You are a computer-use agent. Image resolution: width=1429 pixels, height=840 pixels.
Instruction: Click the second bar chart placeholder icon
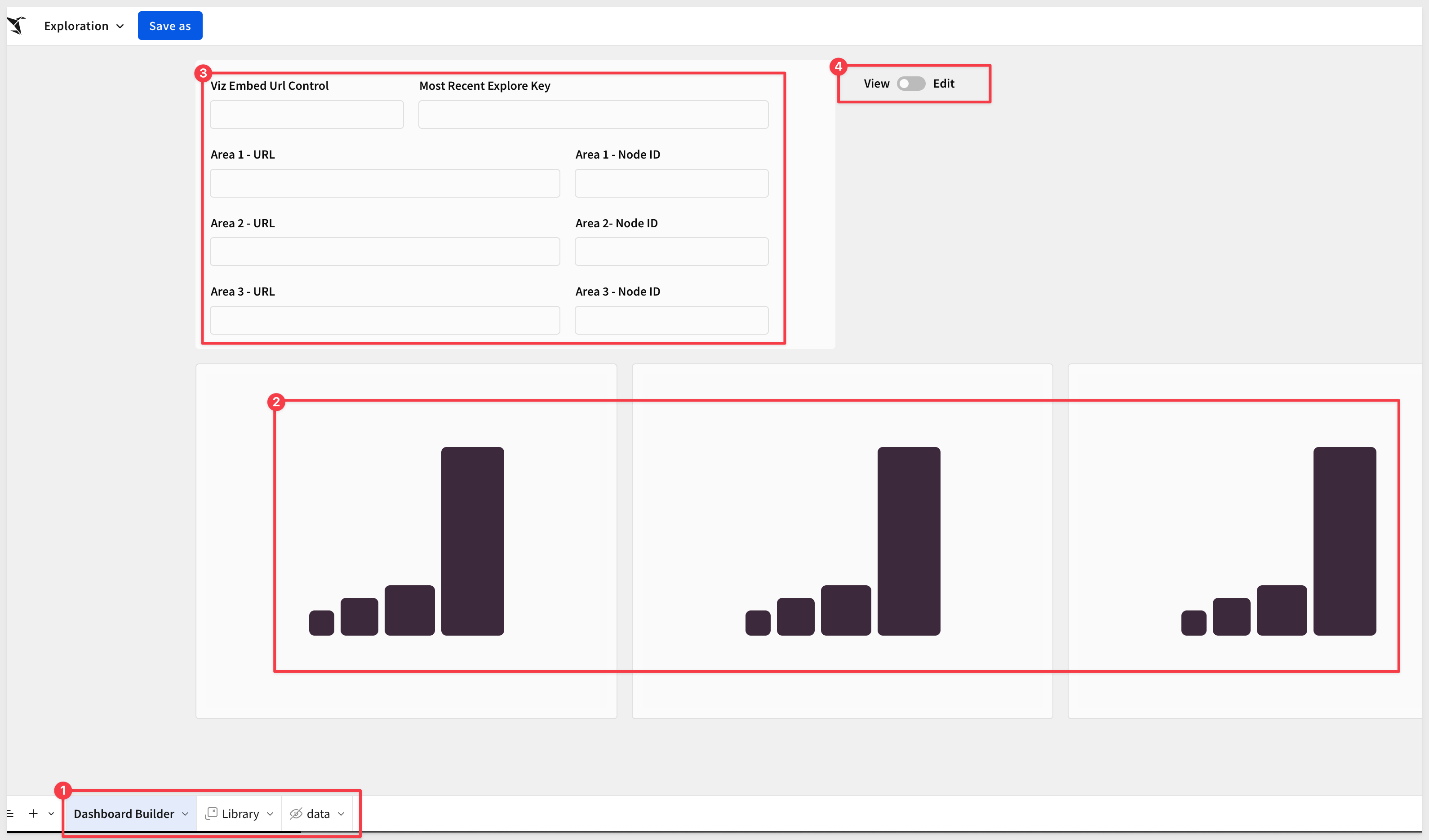(843, 541)
